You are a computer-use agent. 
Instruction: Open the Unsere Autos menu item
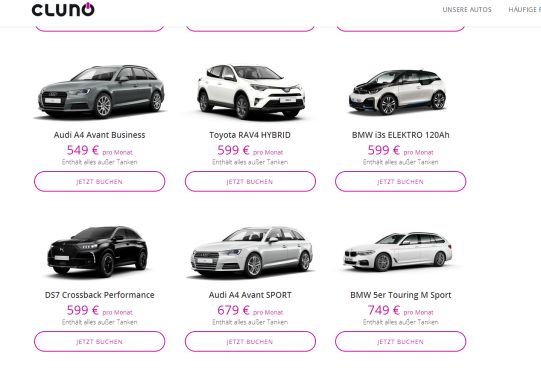467,10
